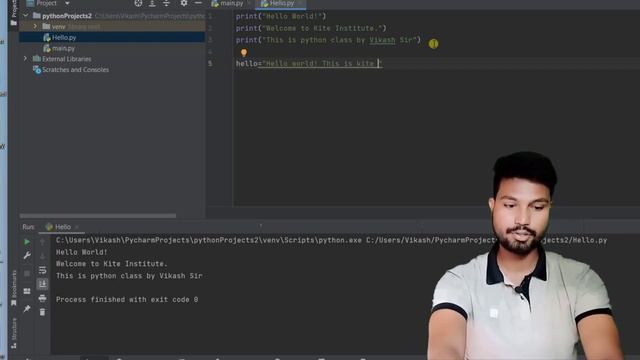Toggle Soft-Wrap in the Run console
Screen dimensions: 640x360
[x=42, y=270]
